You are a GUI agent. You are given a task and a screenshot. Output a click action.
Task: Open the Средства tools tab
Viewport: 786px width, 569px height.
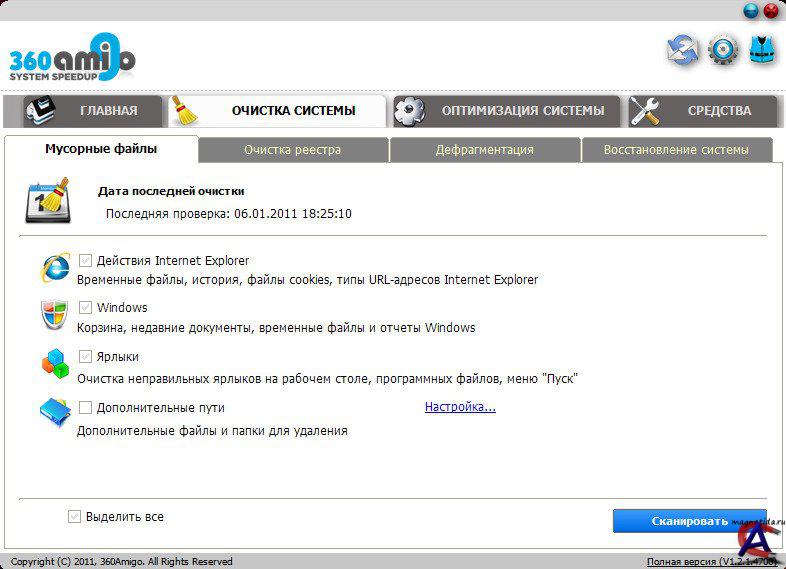pyautogui.click(x=704, y=111)
